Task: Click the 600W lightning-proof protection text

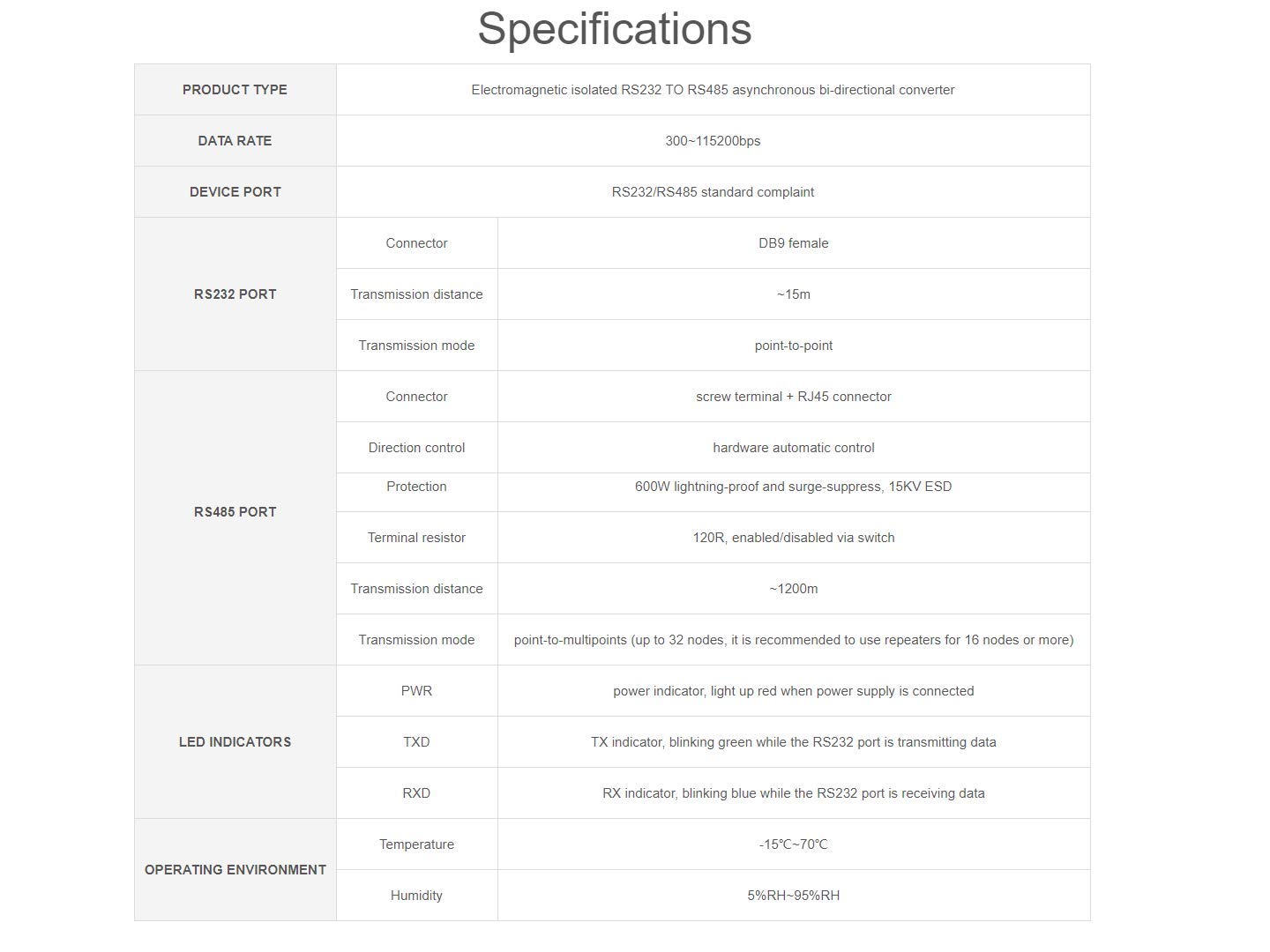Action: pyautogui.click(x=794, y=487)
